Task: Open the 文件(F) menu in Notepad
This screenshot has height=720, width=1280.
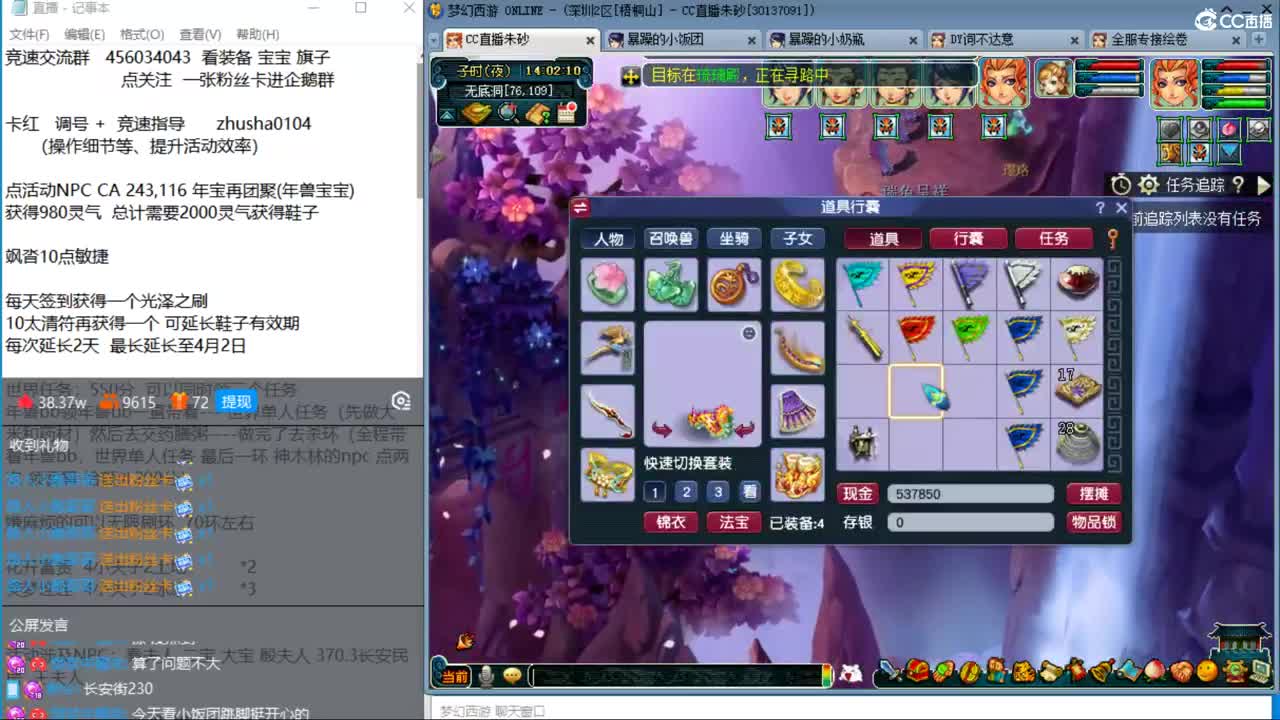Action: pyautogui.click(x=29, y=34)
